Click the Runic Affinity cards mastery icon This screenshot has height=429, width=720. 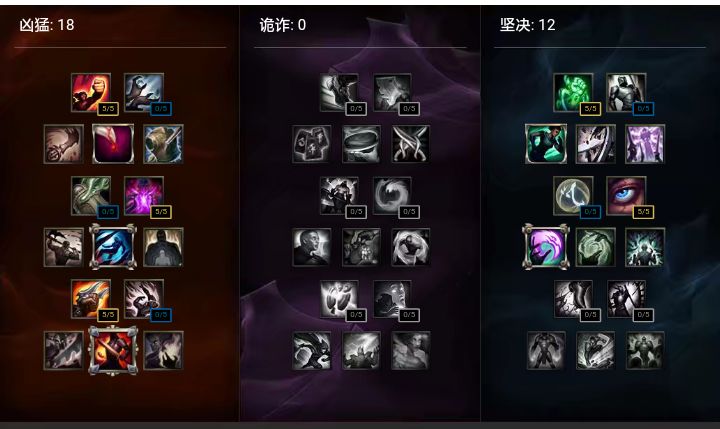click(312, 144)
